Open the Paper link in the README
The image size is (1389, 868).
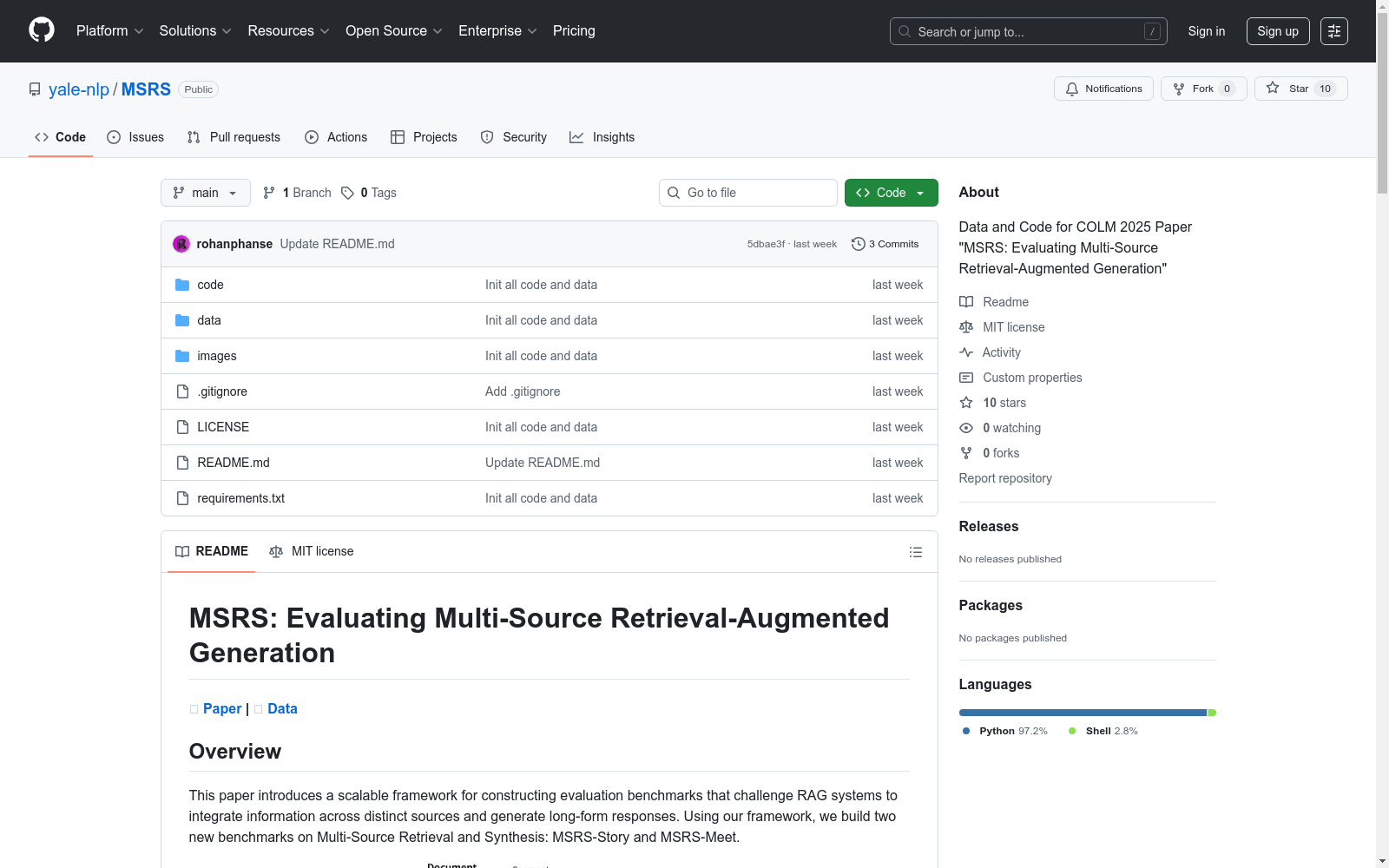pos(222,708)
